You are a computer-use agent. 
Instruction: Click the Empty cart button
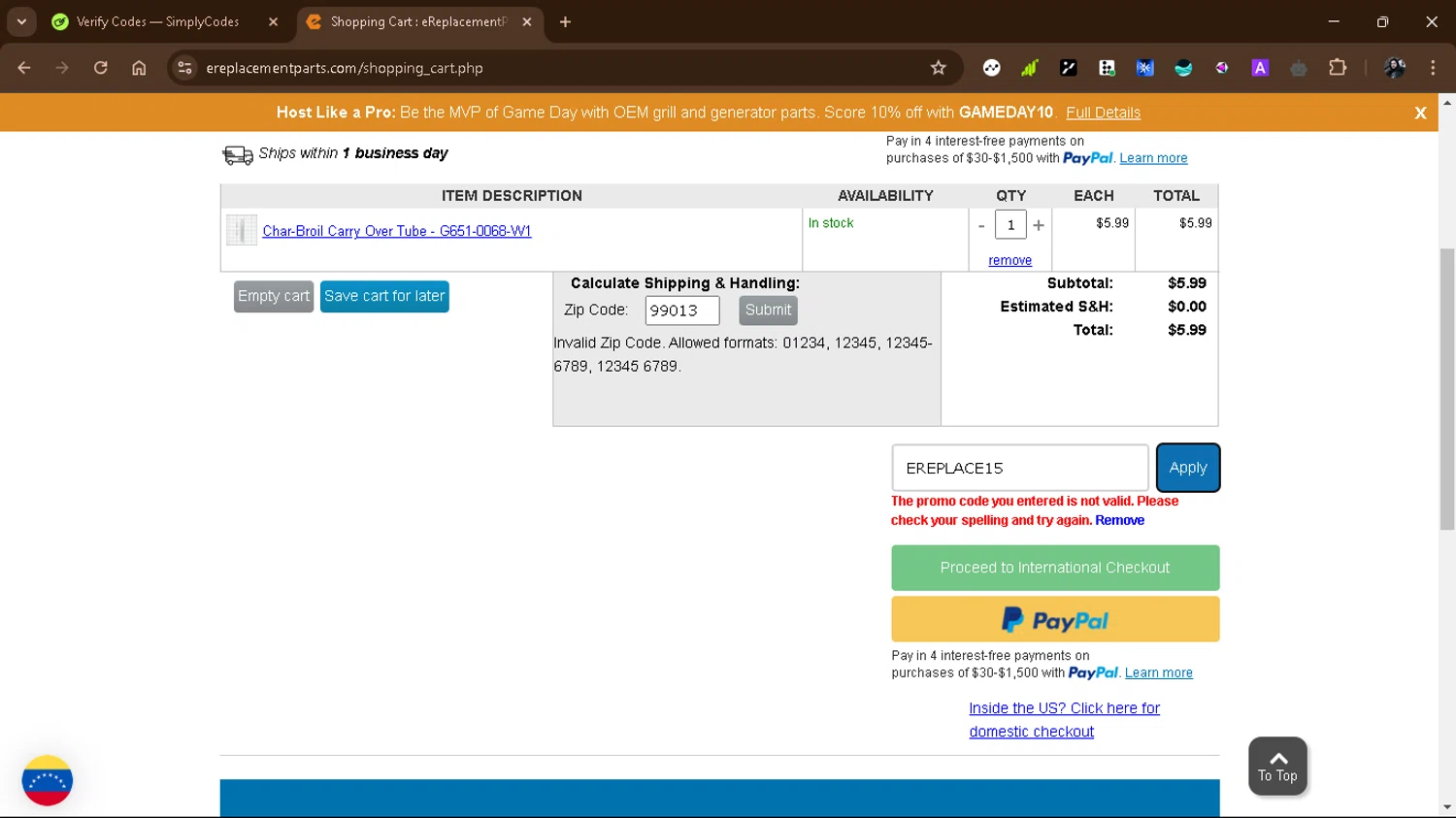pos(274,297)
